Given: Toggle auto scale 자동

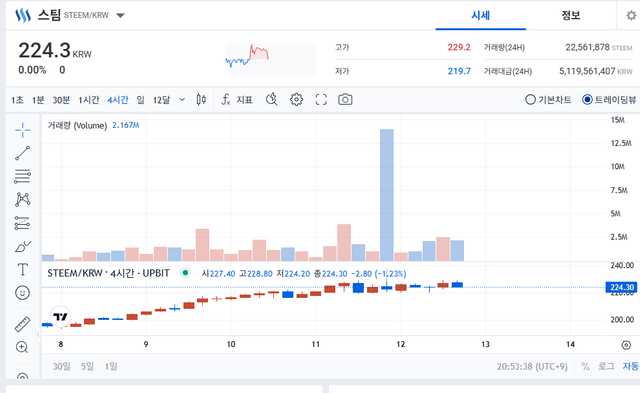Looking at the screenshot, I should 631,366.
